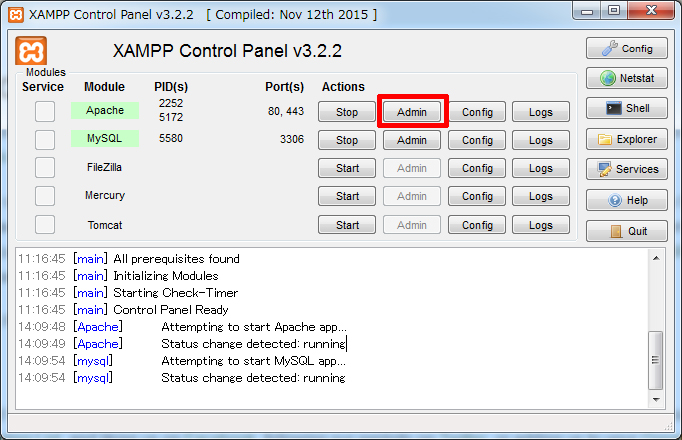Open Apache Config options

(477, 112)
